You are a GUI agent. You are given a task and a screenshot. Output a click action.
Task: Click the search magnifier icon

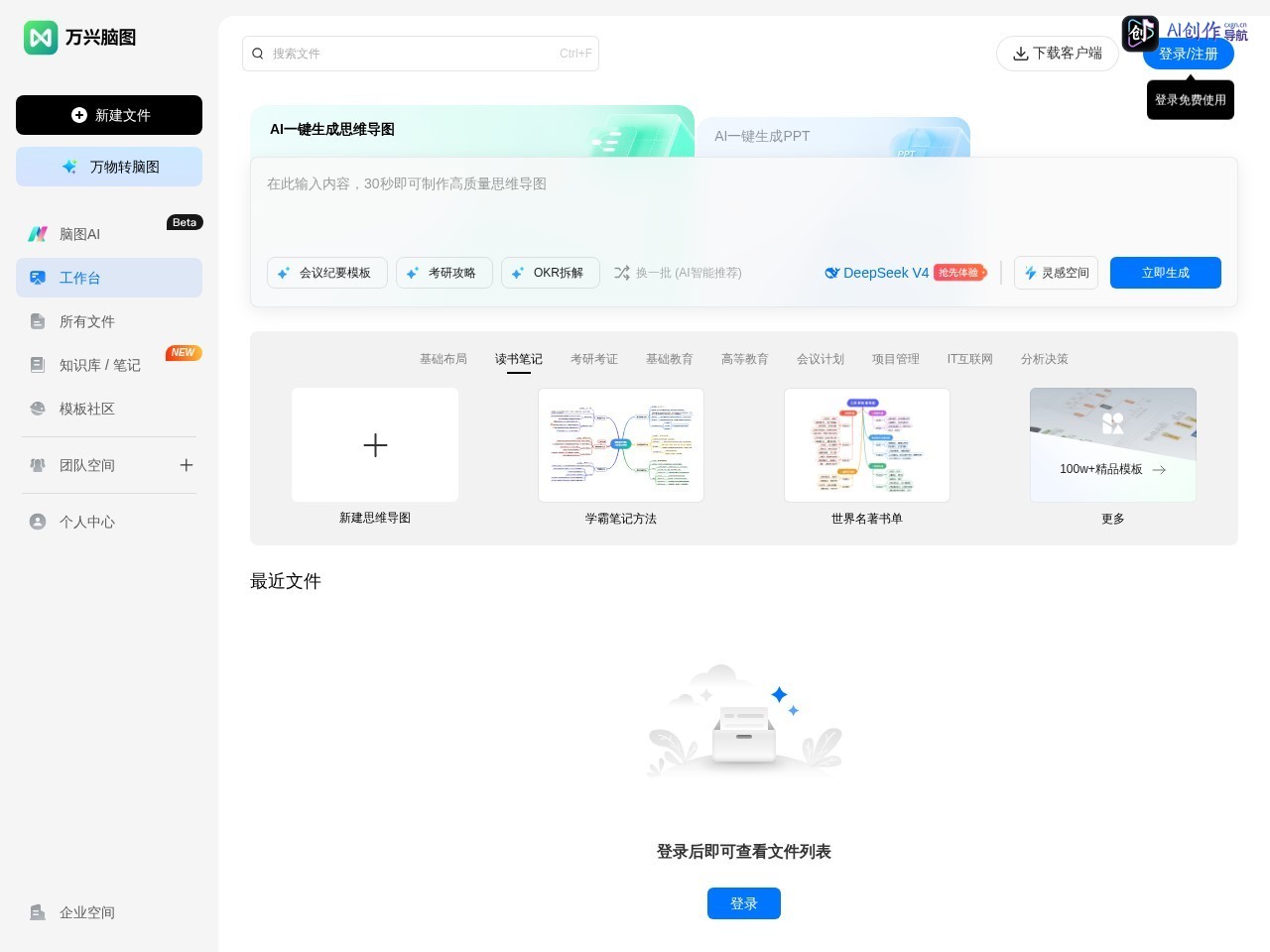(258, 54)
